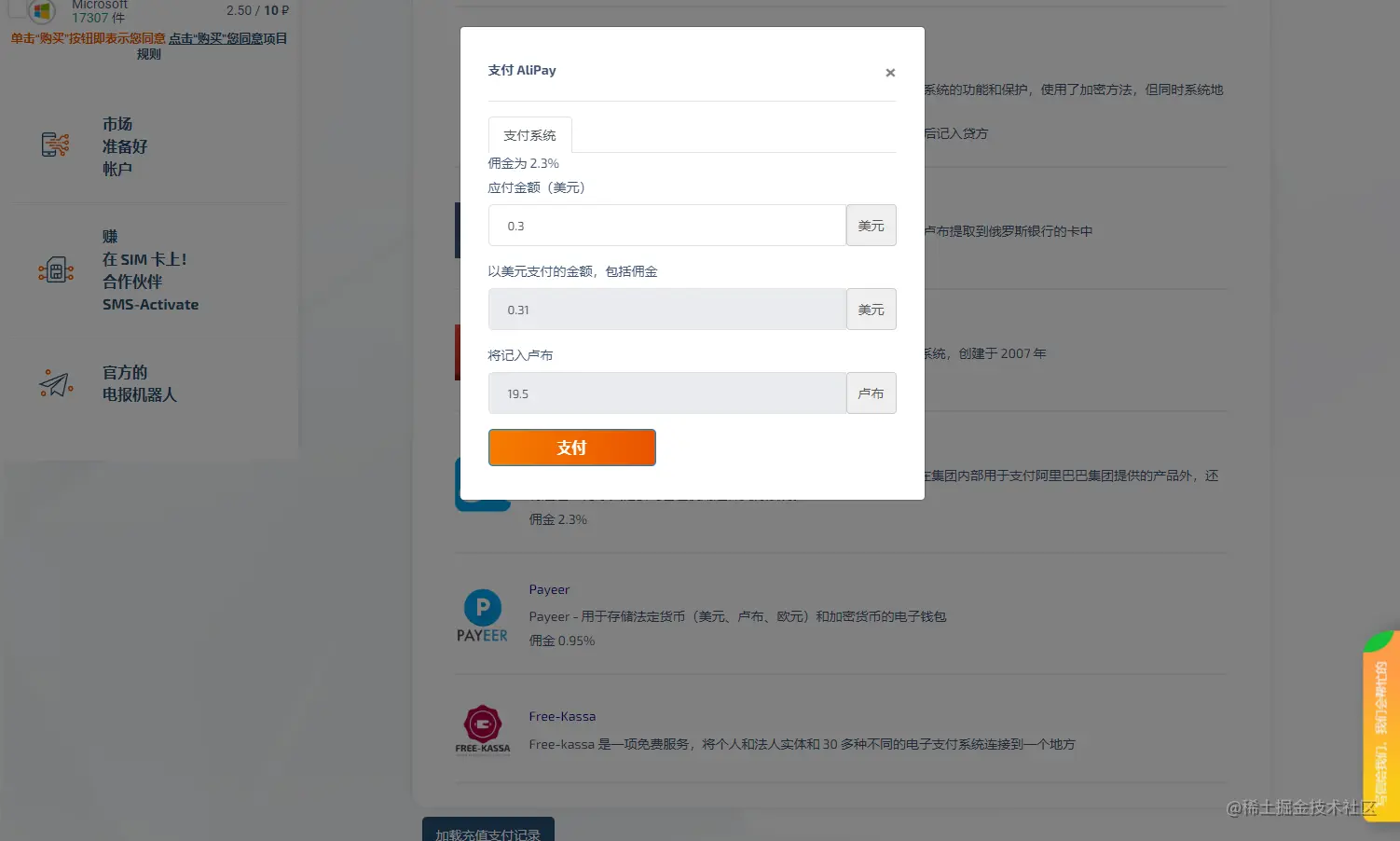Select the Payeer payment title
1400x841 pixels.
[x=549, y=589]
